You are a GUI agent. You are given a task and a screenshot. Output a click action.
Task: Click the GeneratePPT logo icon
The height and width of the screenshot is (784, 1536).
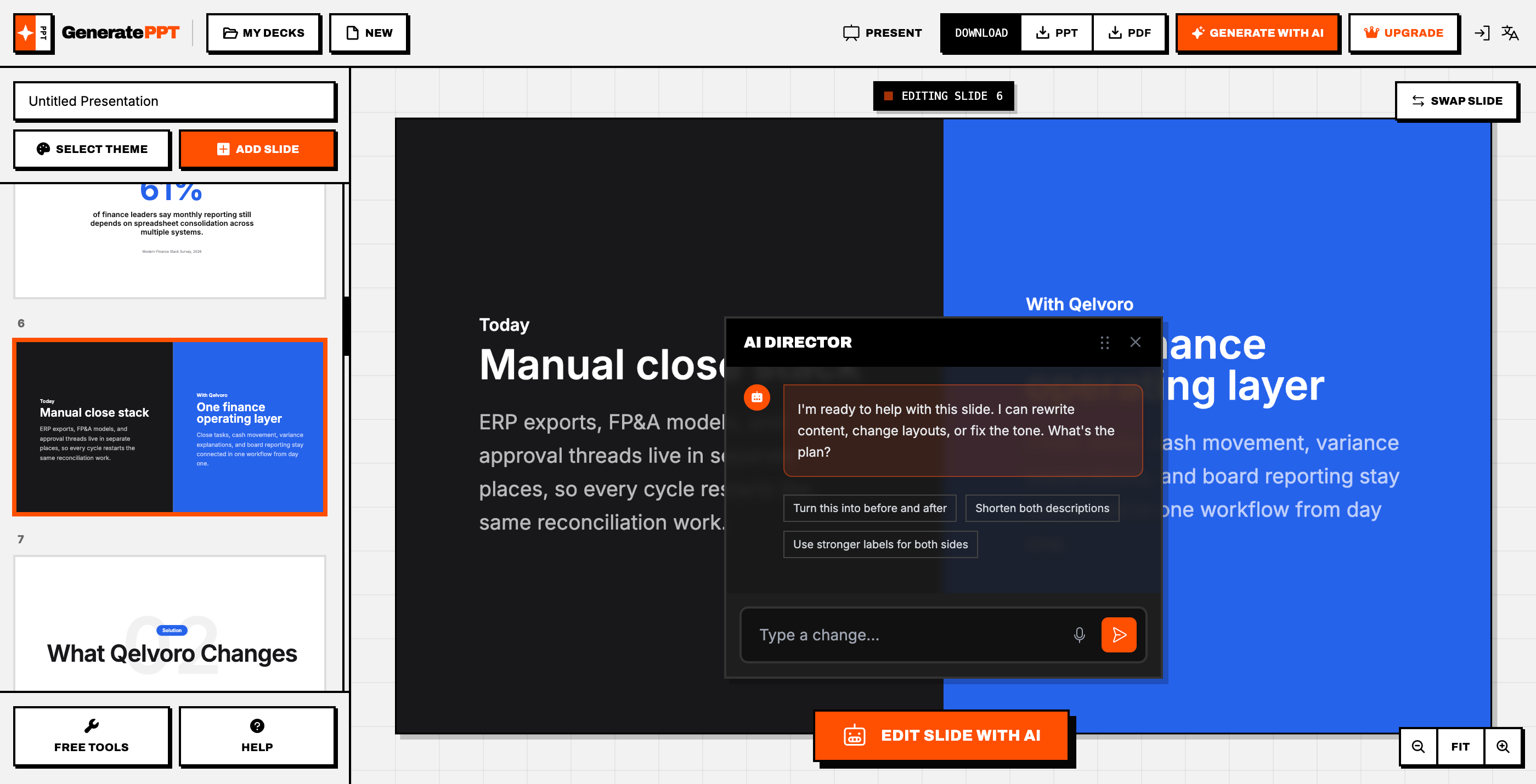coord(33,33)
